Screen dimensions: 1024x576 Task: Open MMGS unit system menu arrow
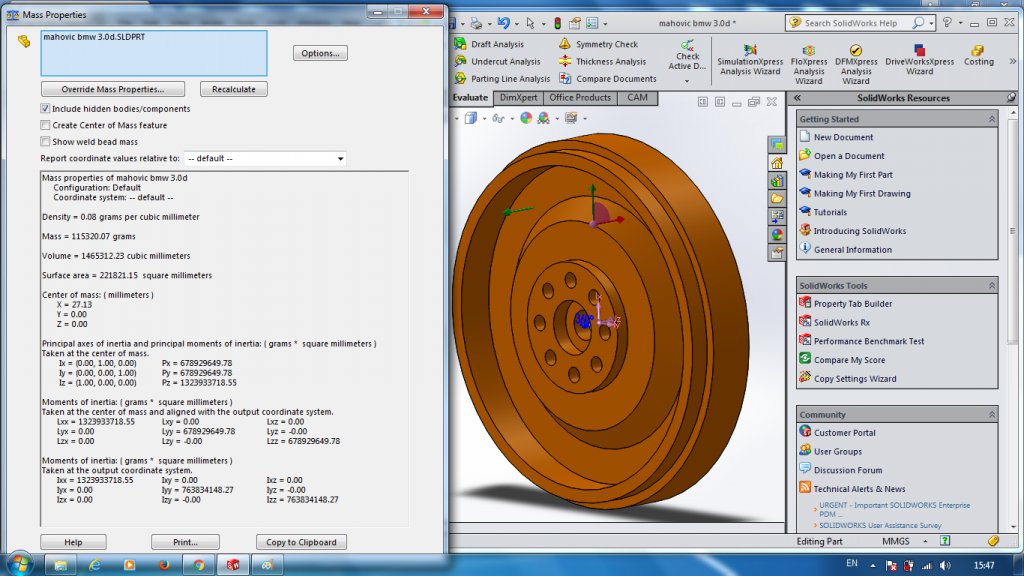[x=925, y=541]
